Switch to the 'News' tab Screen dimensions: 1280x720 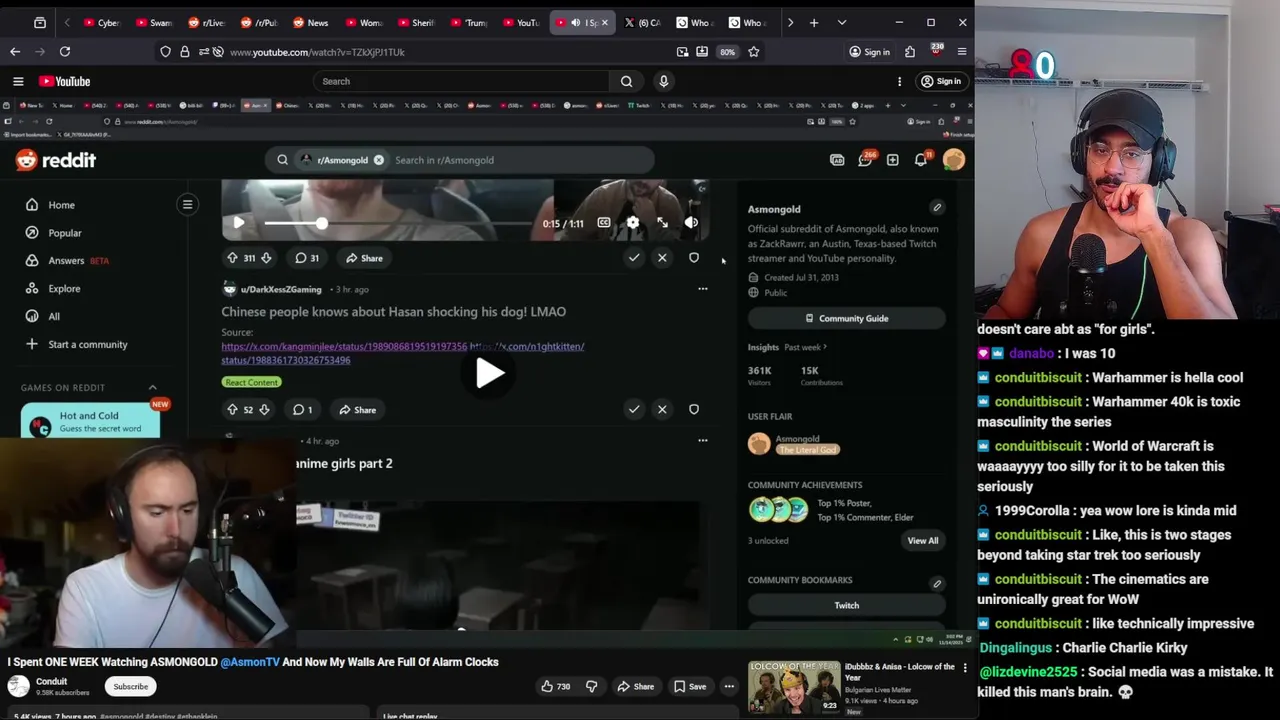click(310, 22)
